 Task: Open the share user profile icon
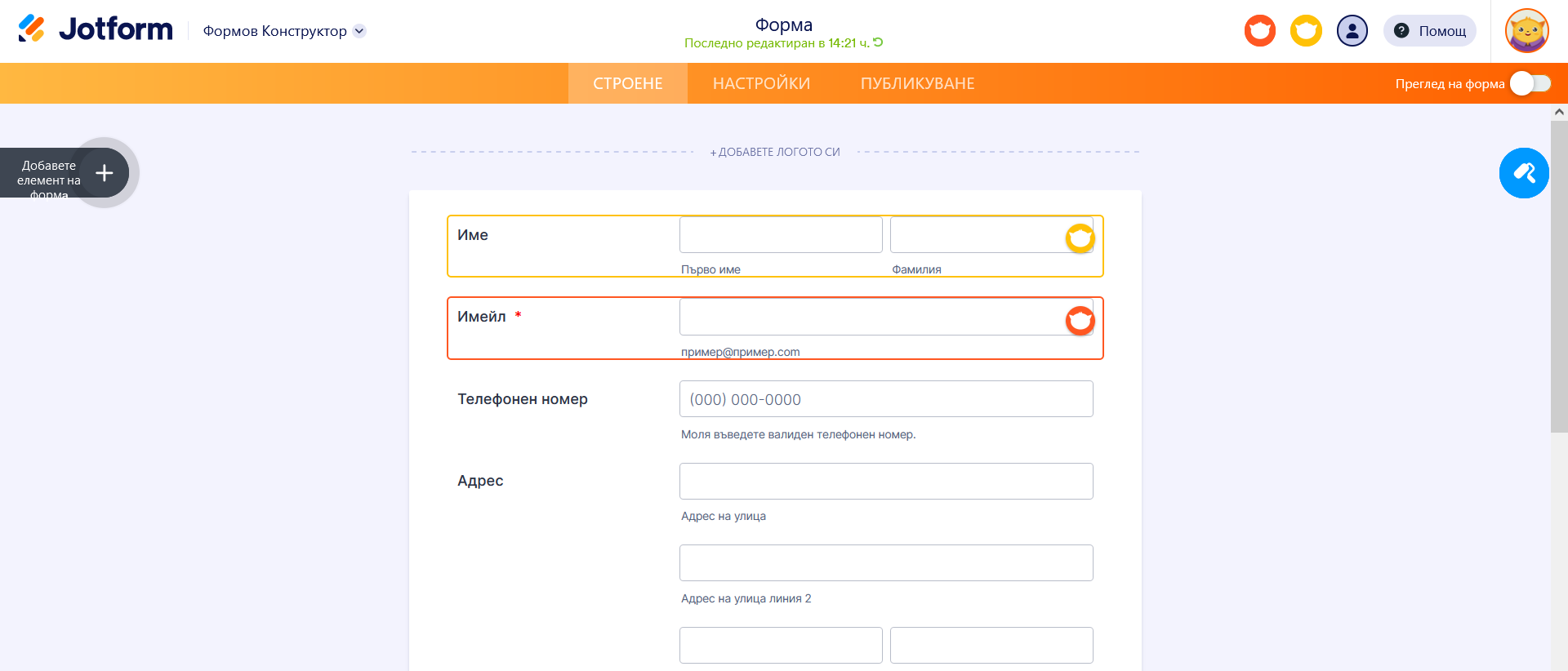(1352, 31)
